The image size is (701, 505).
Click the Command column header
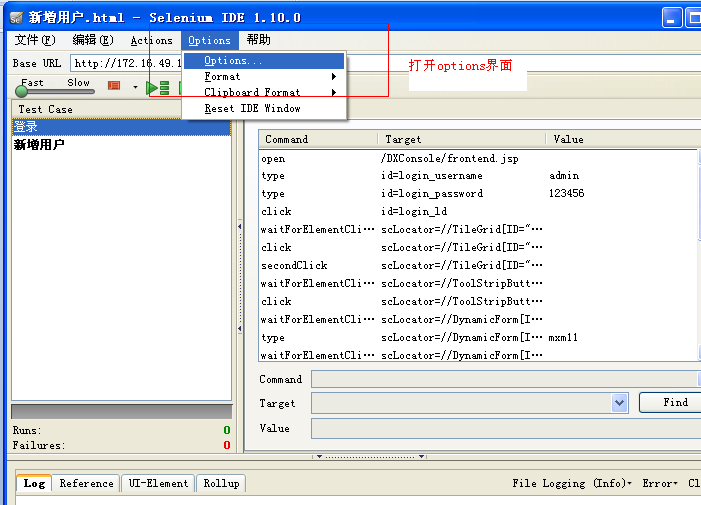click(318, 139)
